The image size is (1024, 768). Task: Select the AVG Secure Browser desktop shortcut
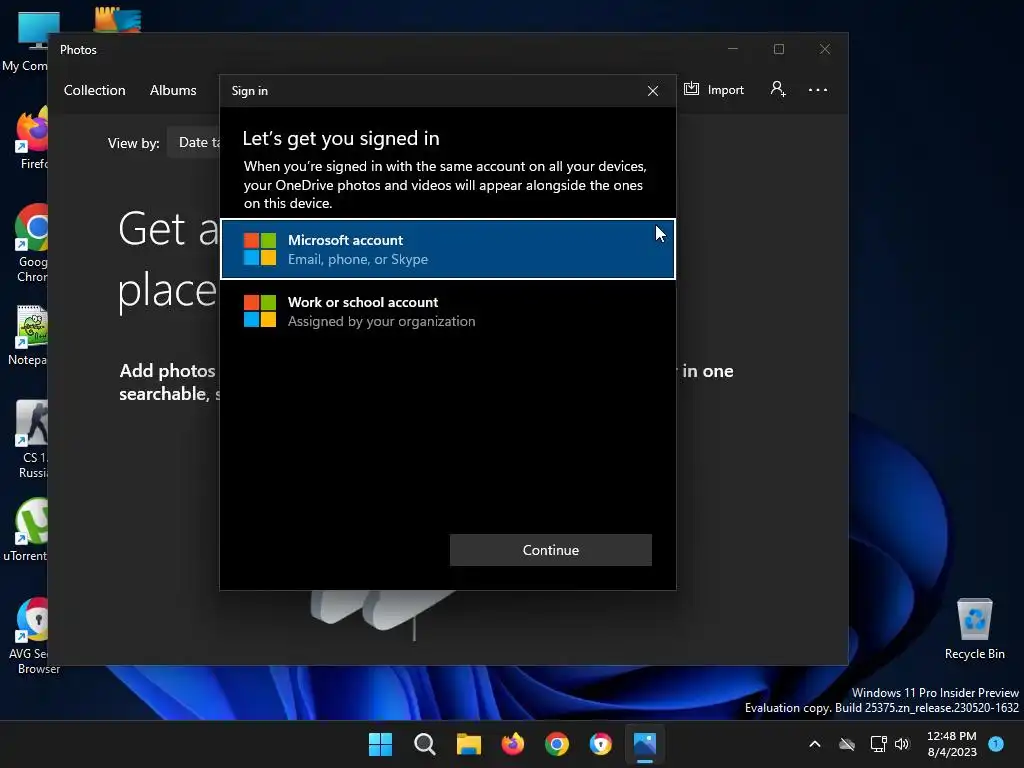(x=33, y=636)
